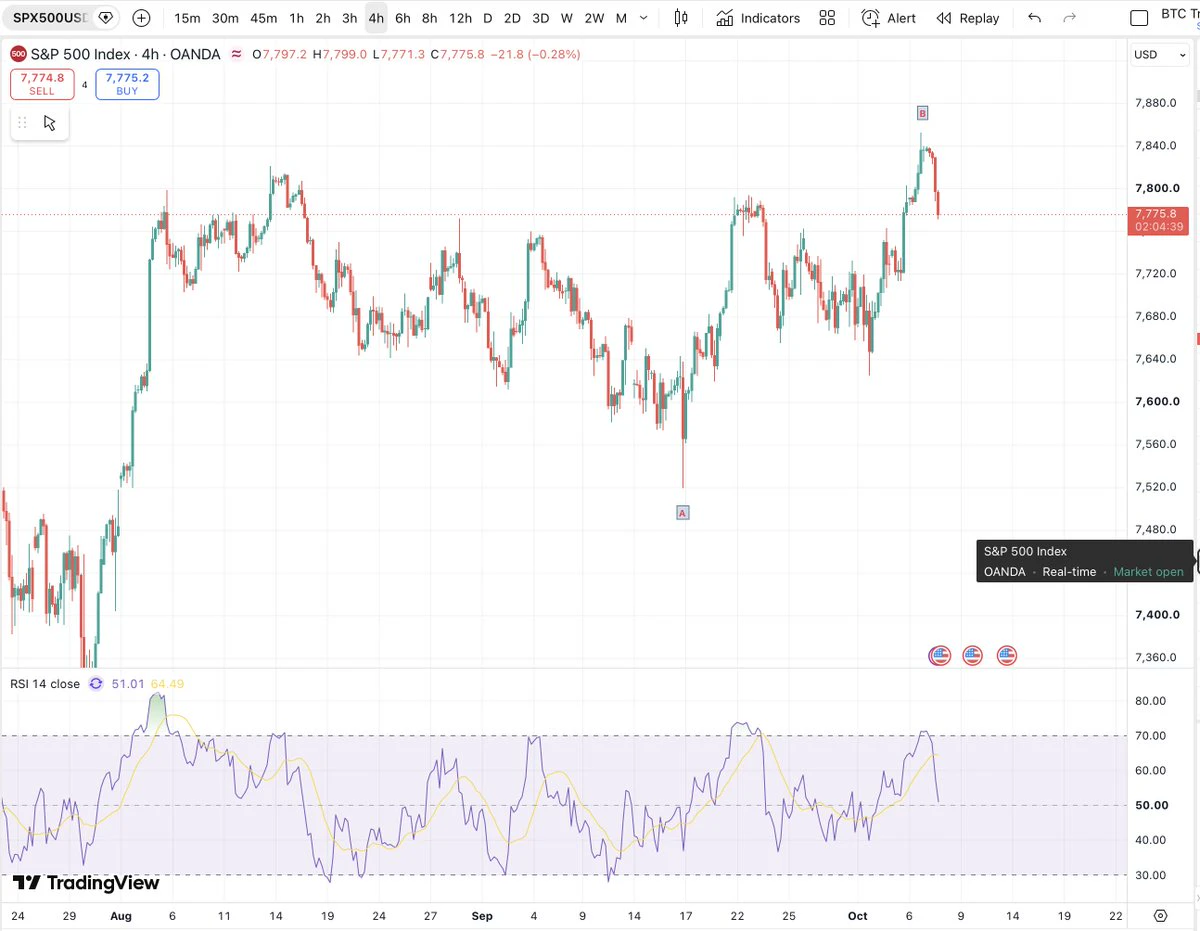Viewport: 1200px width, 931px height.
Task: Select the point A marker on chart
Action: pos(683,513)
